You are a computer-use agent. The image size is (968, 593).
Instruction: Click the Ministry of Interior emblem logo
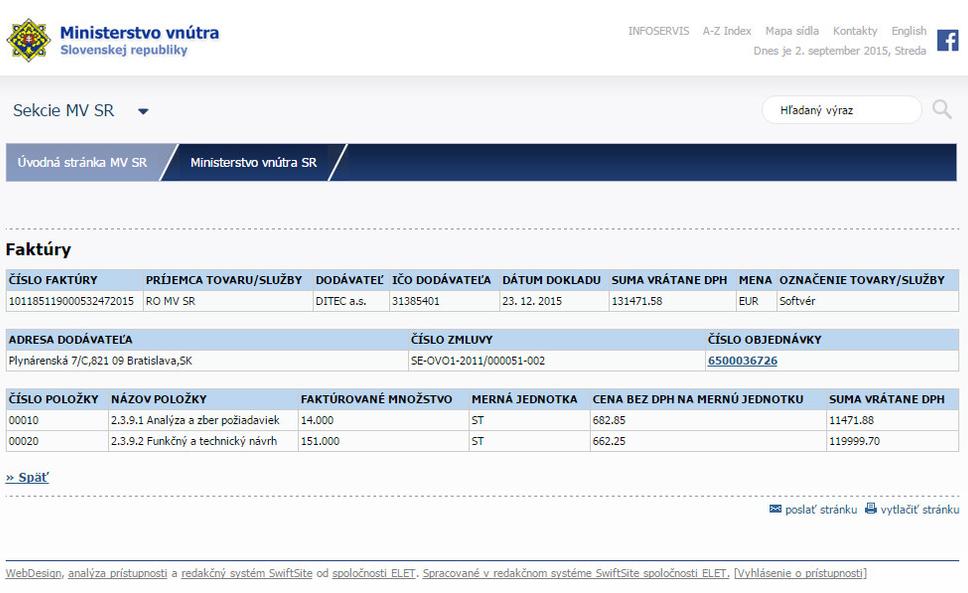(x=28, y=40)
